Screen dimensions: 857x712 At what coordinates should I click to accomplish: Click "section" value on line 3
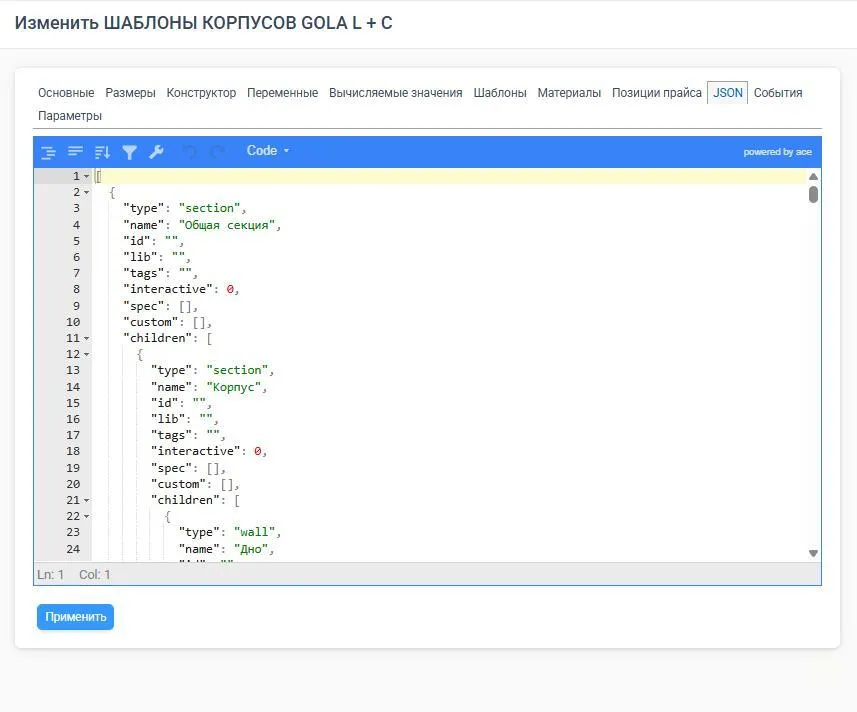[209, 208]
